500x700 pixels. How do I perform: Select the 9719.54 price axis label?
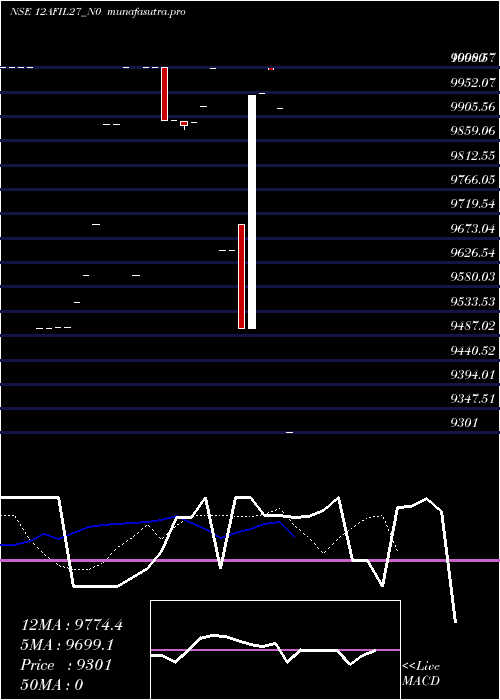coord(473,204)
